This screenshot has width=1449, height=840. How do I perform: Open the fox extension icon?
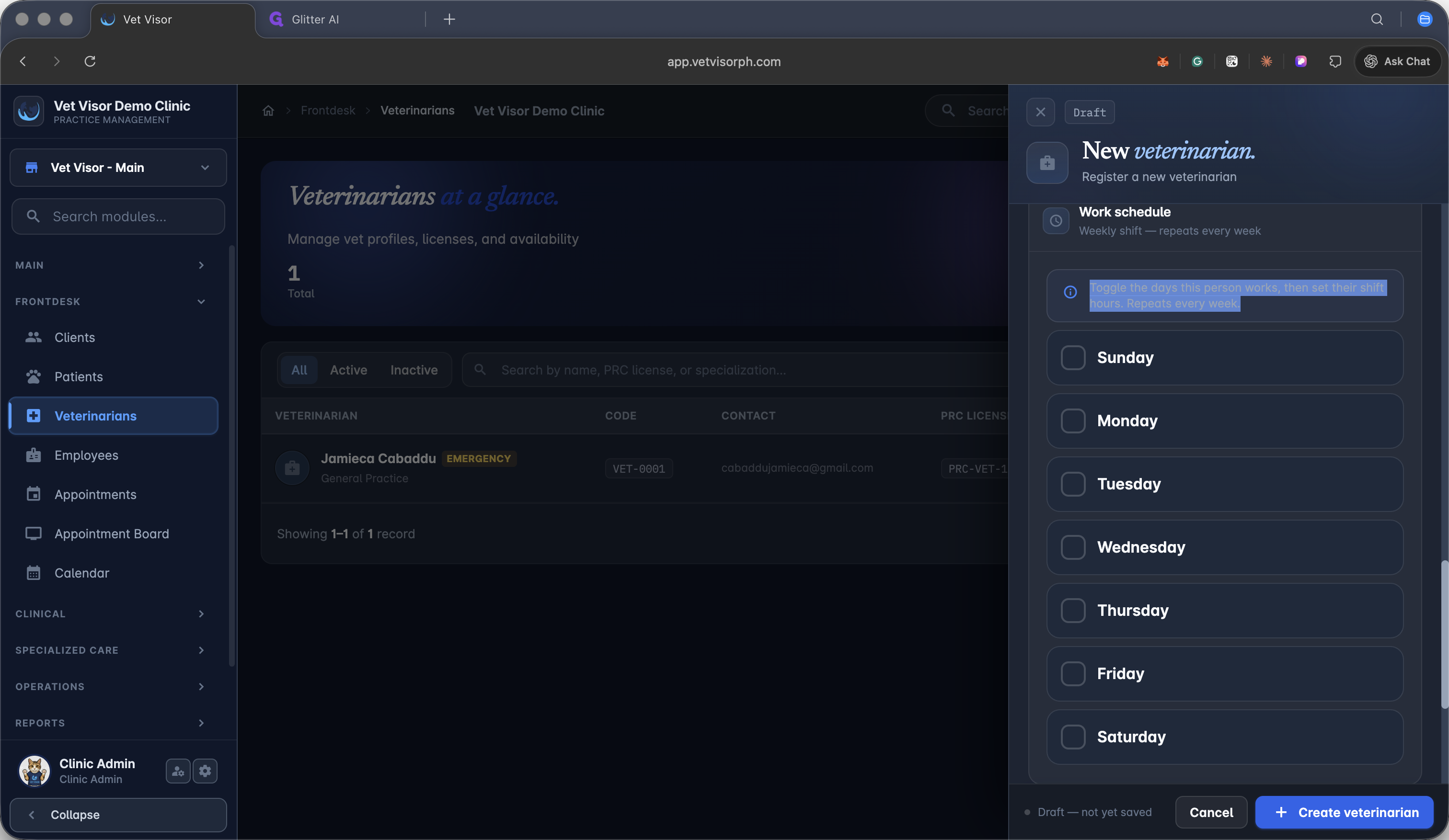pos(1162,61)
